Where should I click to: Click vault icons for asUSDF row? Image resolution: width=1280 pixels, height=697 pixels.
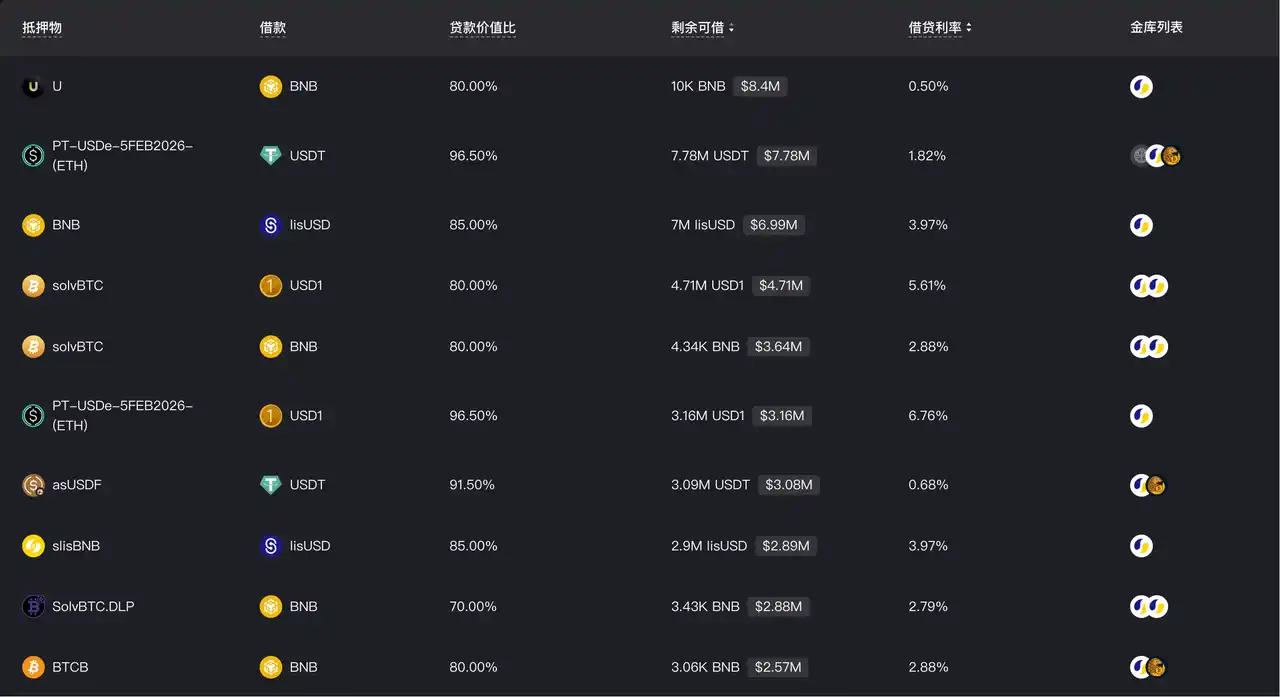coord(1148,485)
